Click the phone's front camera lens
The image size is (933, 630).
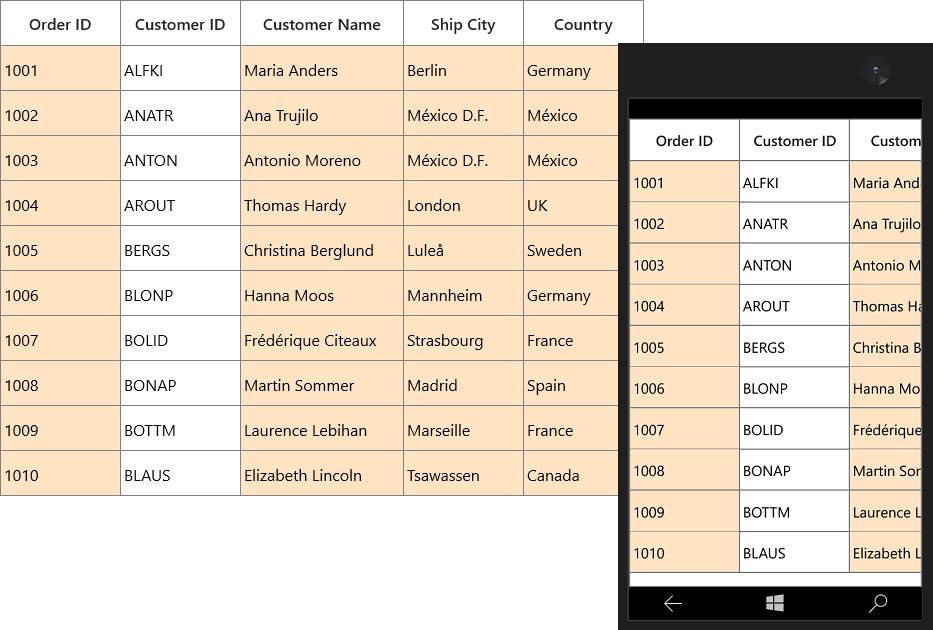875,70
